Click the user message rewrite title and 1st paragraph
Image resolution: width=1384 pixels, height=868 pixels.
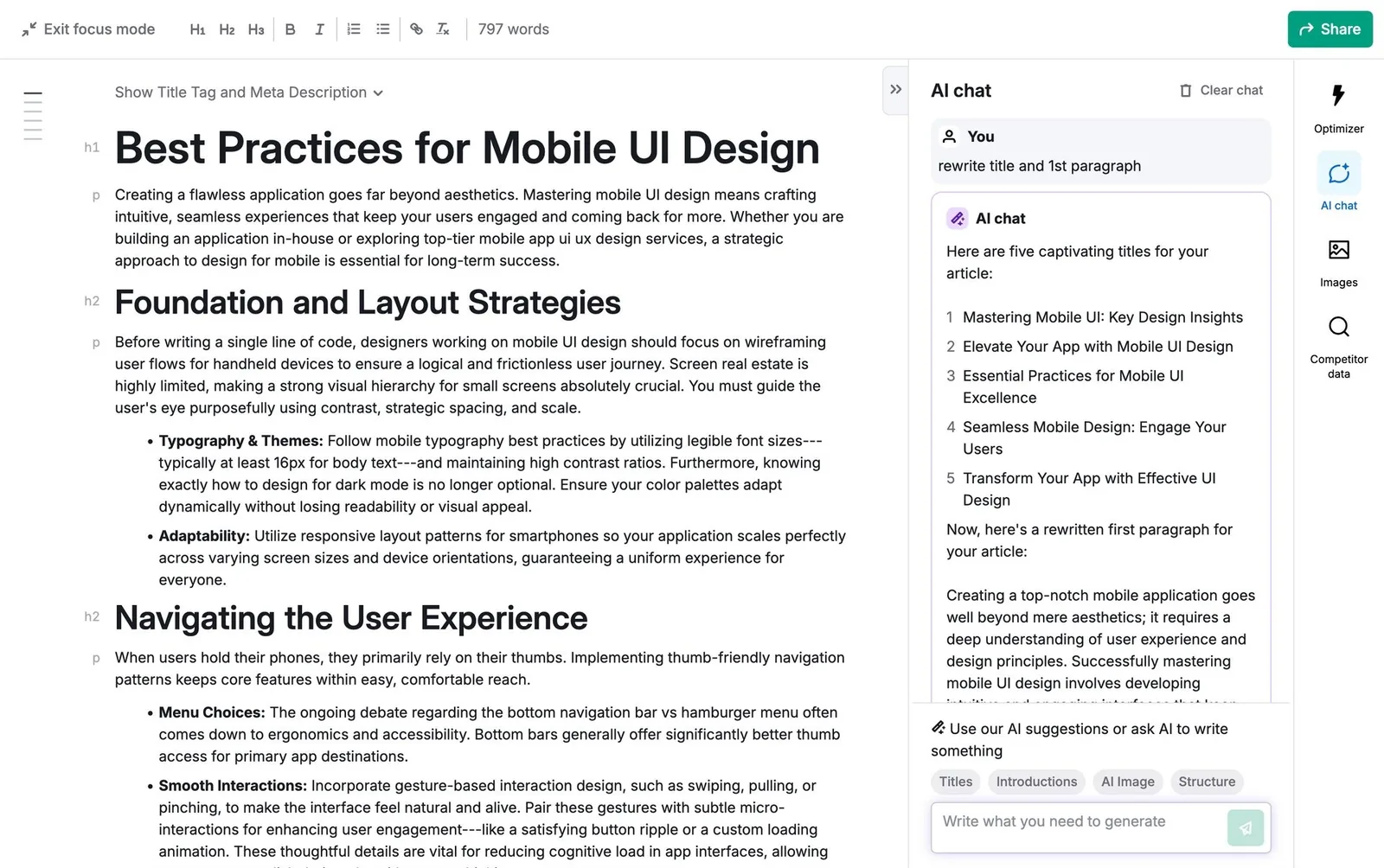pos(1039,166)
